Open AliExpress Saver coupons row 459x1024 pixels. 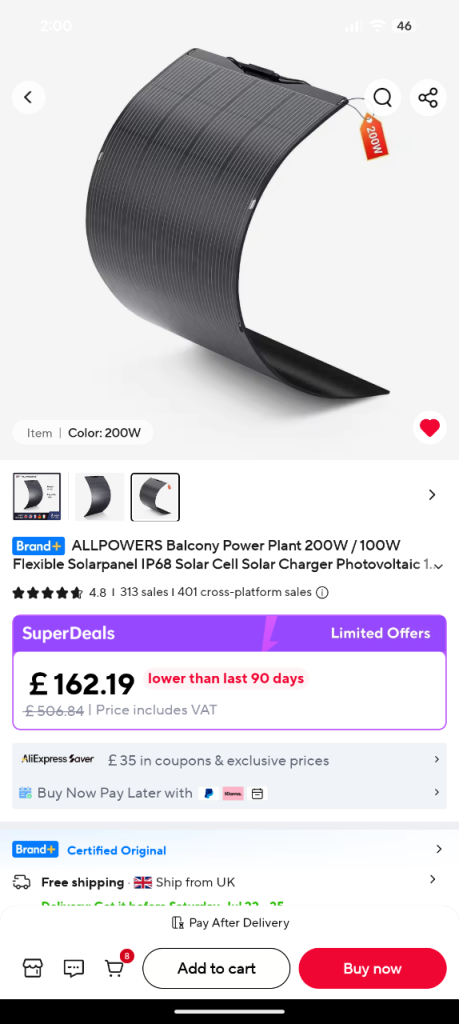[x=229, y=760]
